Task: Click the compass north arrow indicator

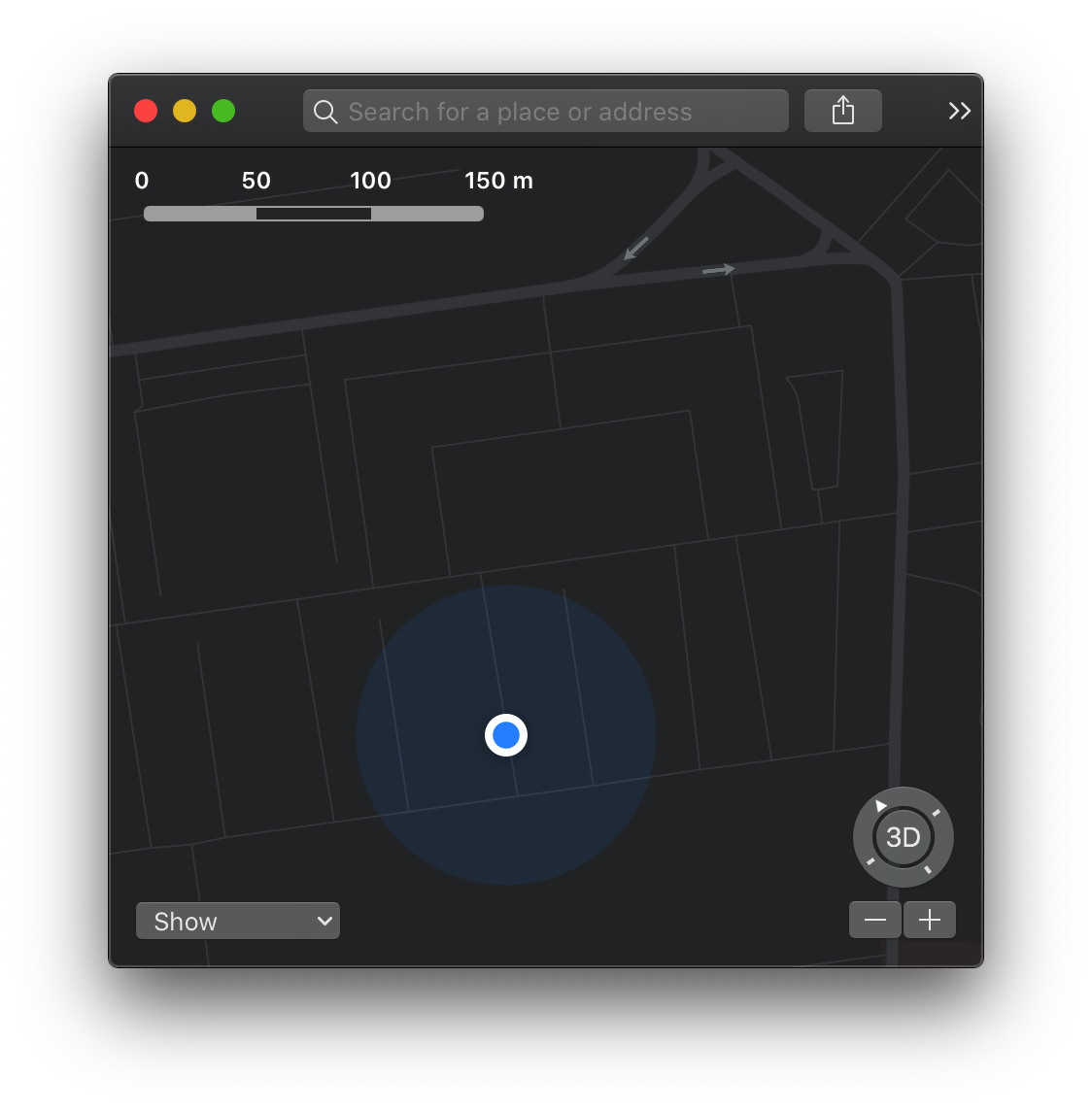Action: [x=880, y=806]
